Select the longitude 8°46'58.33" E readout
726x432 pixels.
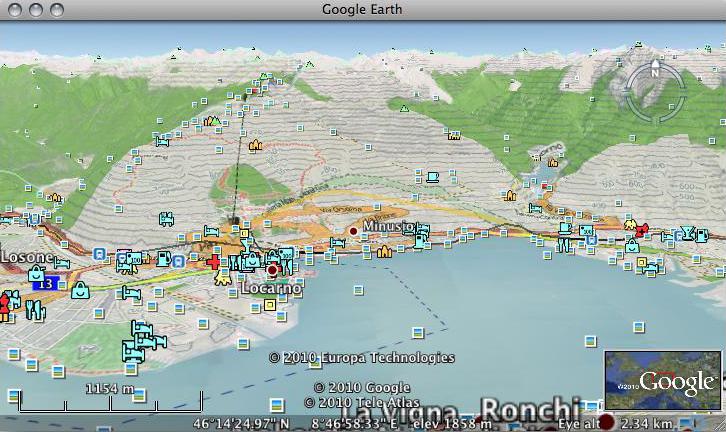point(355,423)
